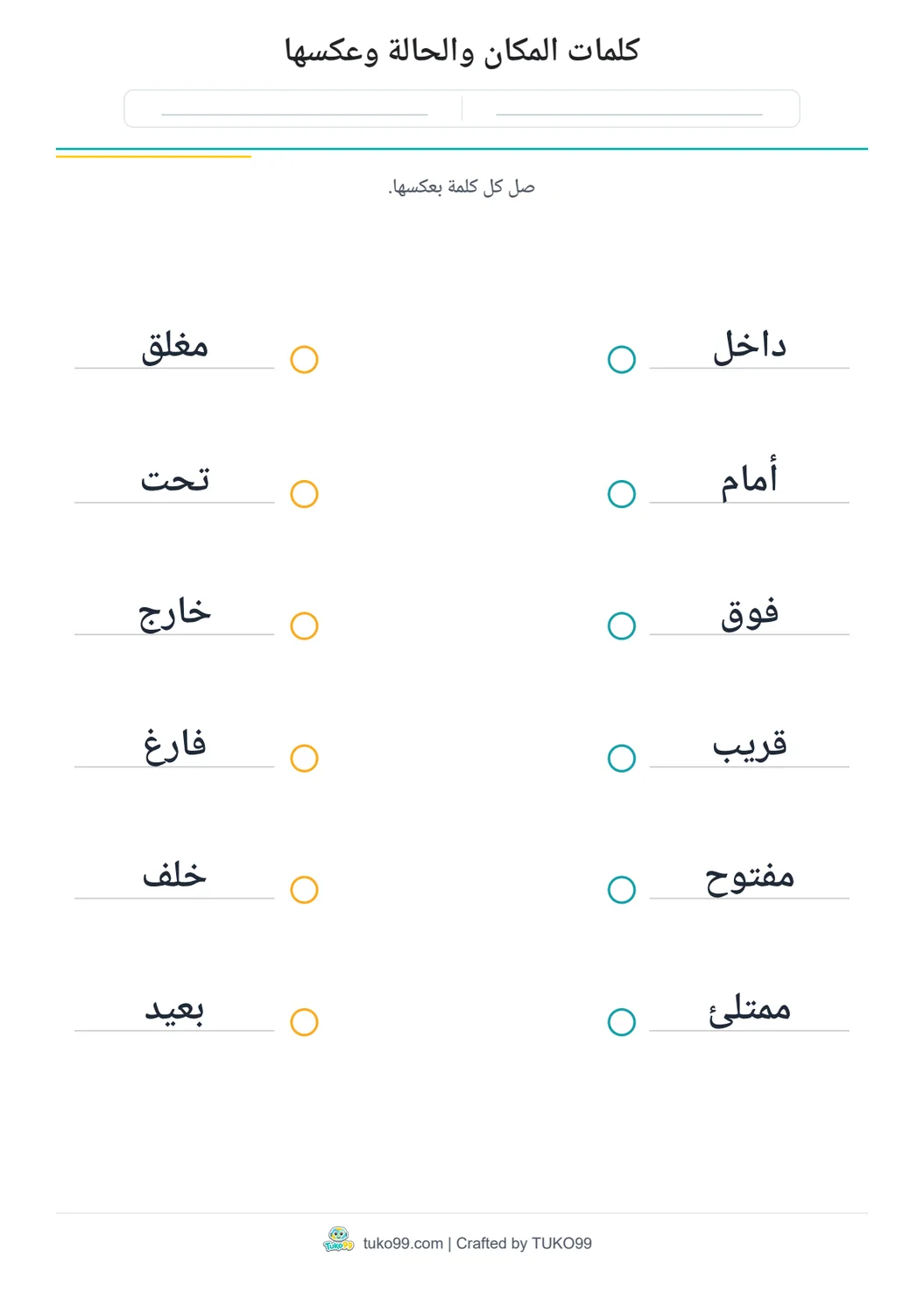Select the orange circle beside خارج
This screenshot has height=1306, width=924.
(x=304, y=626)
